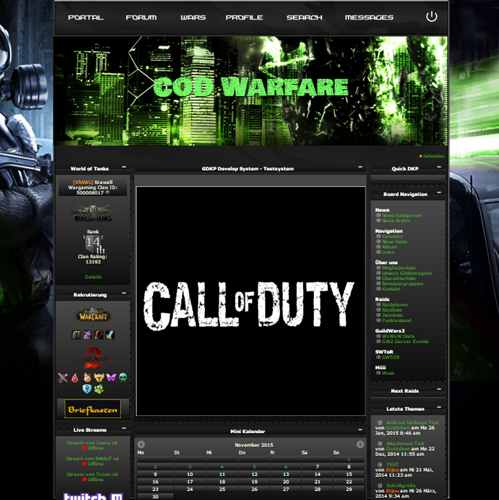This screenshot has width=499, height=500.
Task: Collapse the GDKP Develop System block
Action: (360, 167)
